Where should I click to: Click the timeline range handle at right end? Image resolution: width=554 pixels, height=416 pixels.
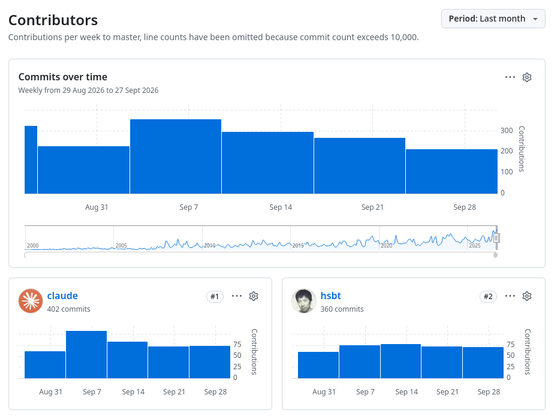[496, 238]
